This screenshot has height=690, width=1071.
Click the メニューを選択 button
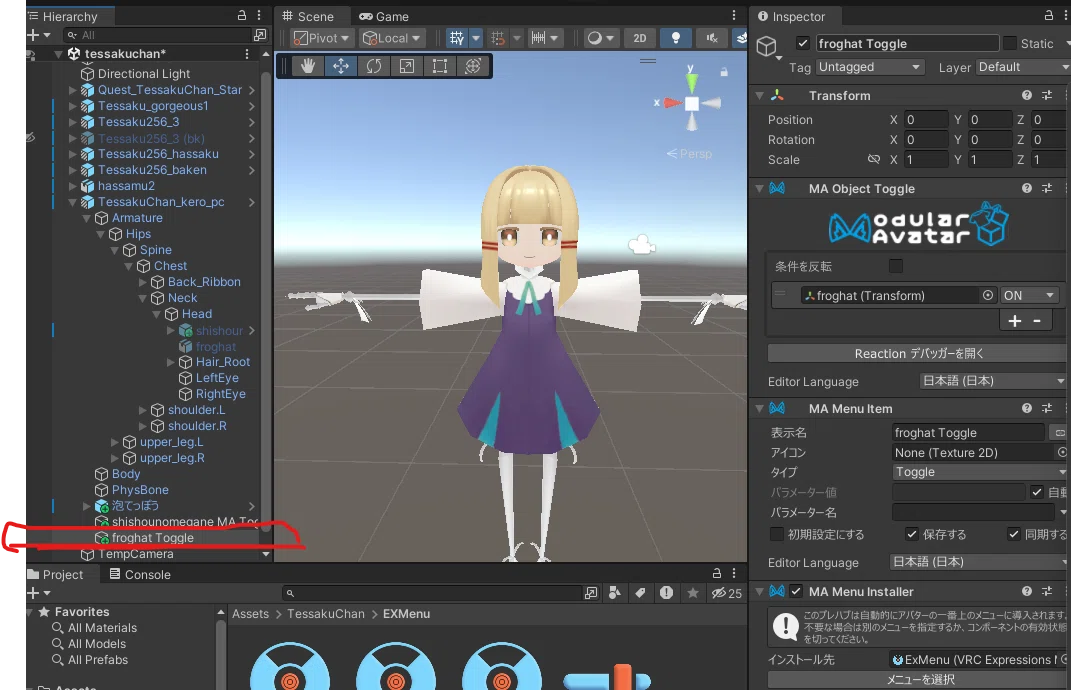[919, 679]
